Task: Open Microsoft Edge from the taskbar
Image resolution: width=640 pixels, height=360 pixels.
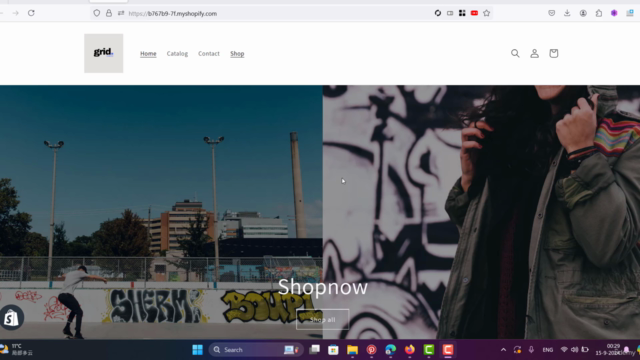Action: click(x=391, y=350)
